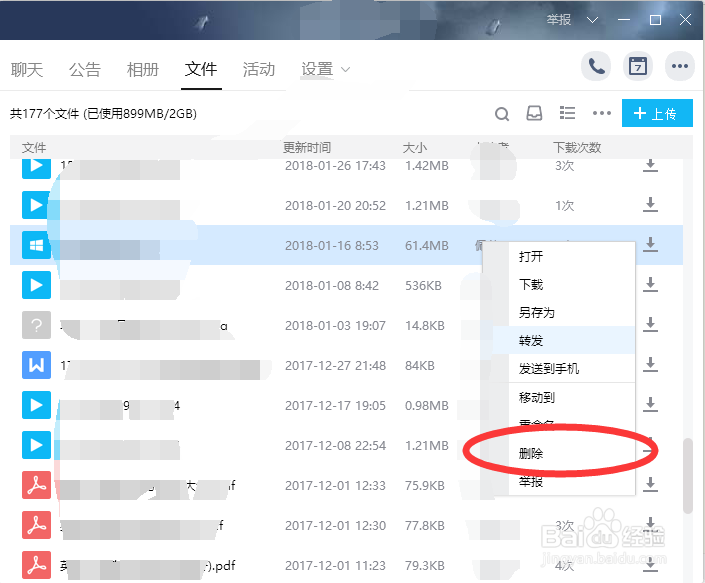Sort by 文件 name column header
Viewport: 705px width, 583px height.
point(34,147)
